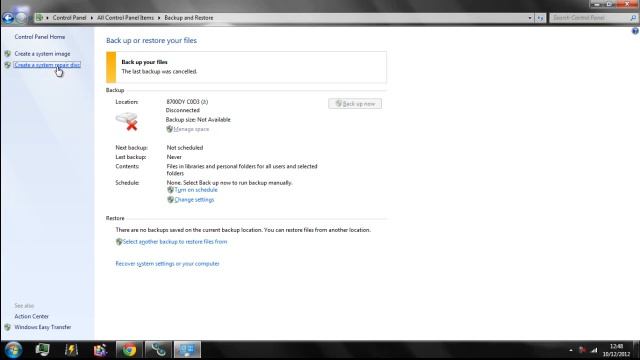
Task: Open the clock showing 12:48
Action: 616,350
